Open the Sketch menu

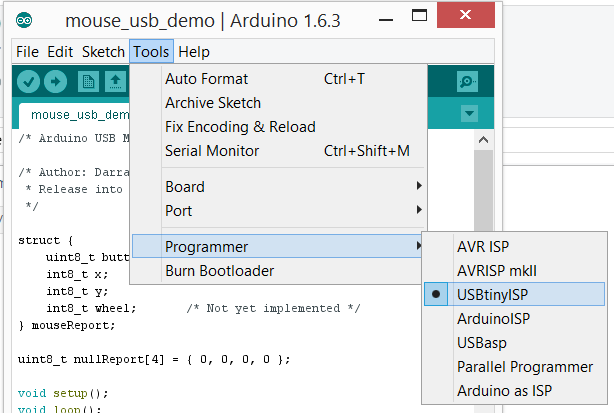[x=103, y=52]
